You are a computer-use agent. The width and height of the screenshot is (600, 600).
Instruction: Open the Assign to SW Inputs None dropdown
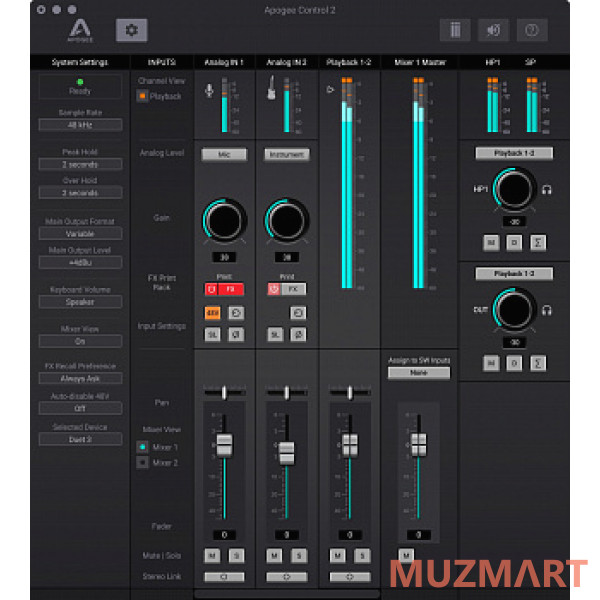click(x=419, y=373)
